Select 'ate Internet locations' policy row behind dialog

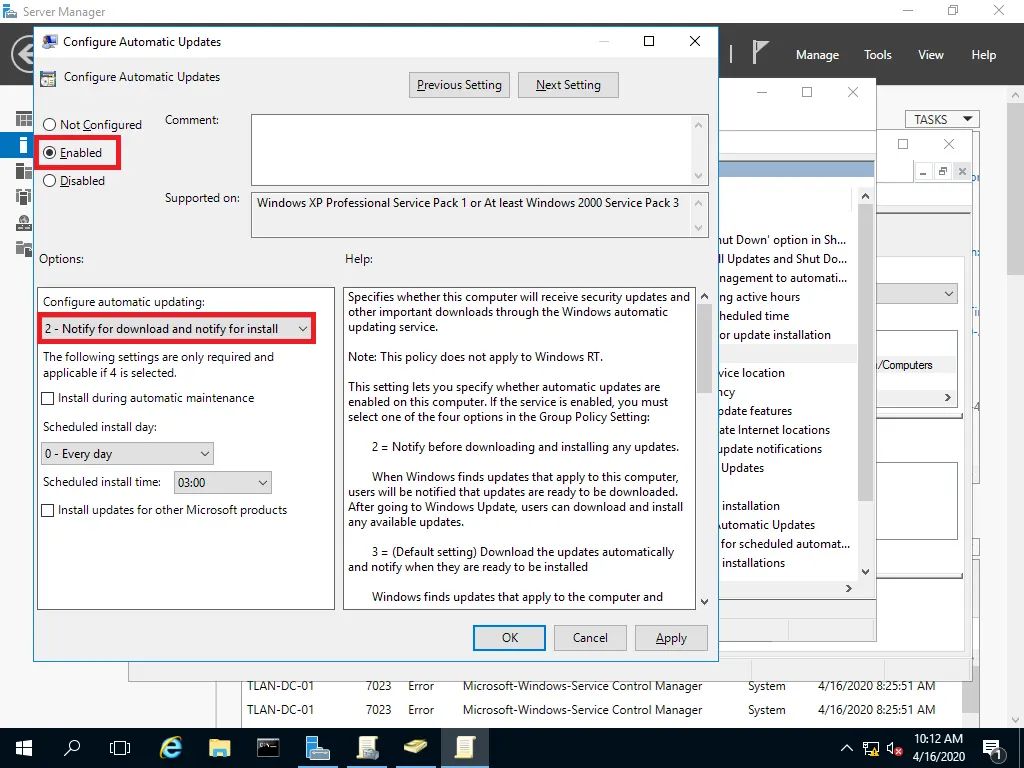click(x=775, y=430)
